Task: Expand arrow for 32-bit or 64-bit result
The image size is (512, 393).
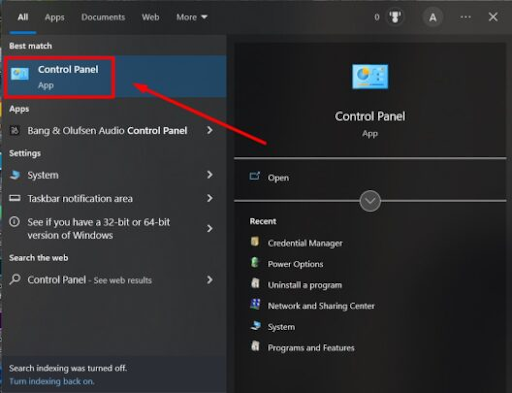Action: [x=210, y=228]
